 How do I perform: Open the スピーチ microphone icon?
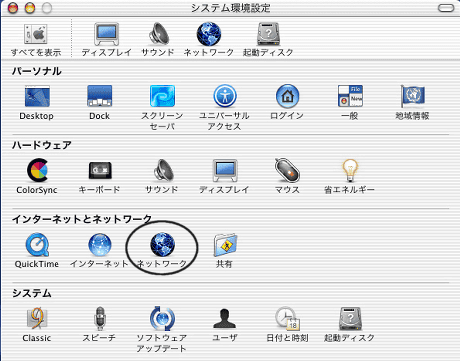[x=100, y=318]
